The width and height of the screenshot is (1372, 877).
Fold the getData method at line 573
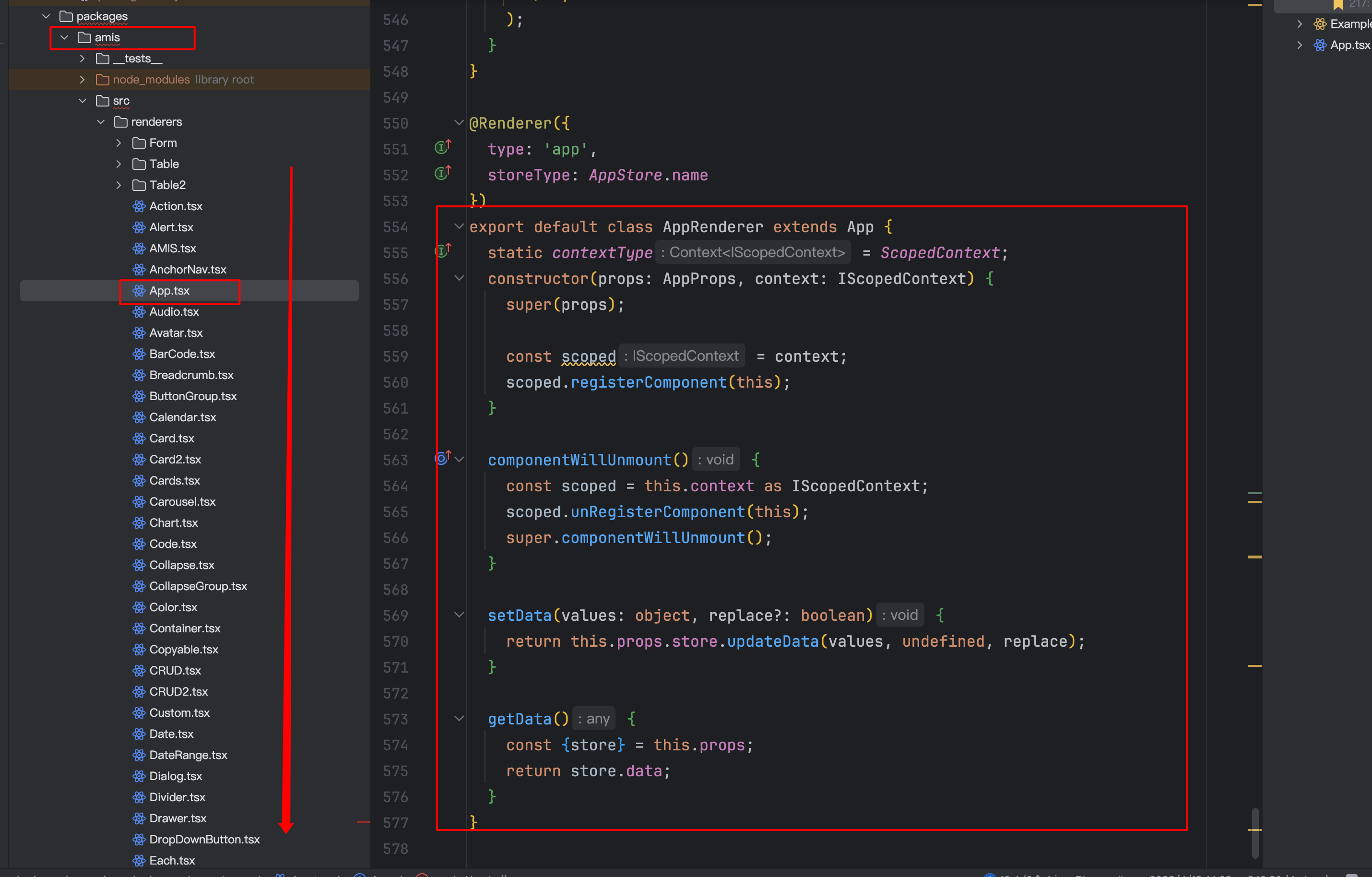459,719
